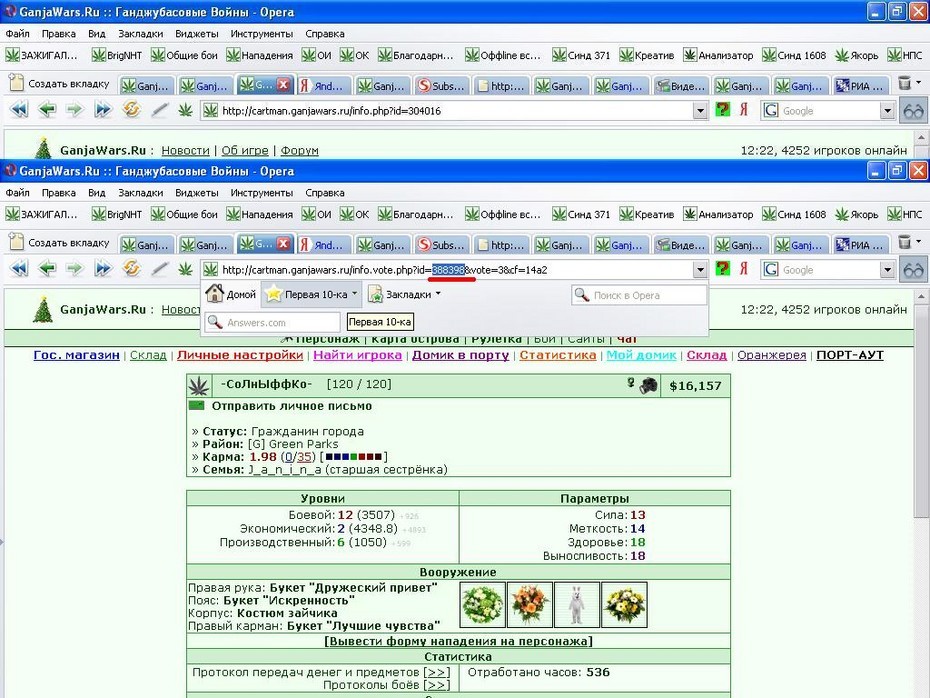Click the ganja leaf beside -СоЛнЫффКо- name
This screenshot has height=698, width=930.
pyautogui.click(x=199, y=385)
